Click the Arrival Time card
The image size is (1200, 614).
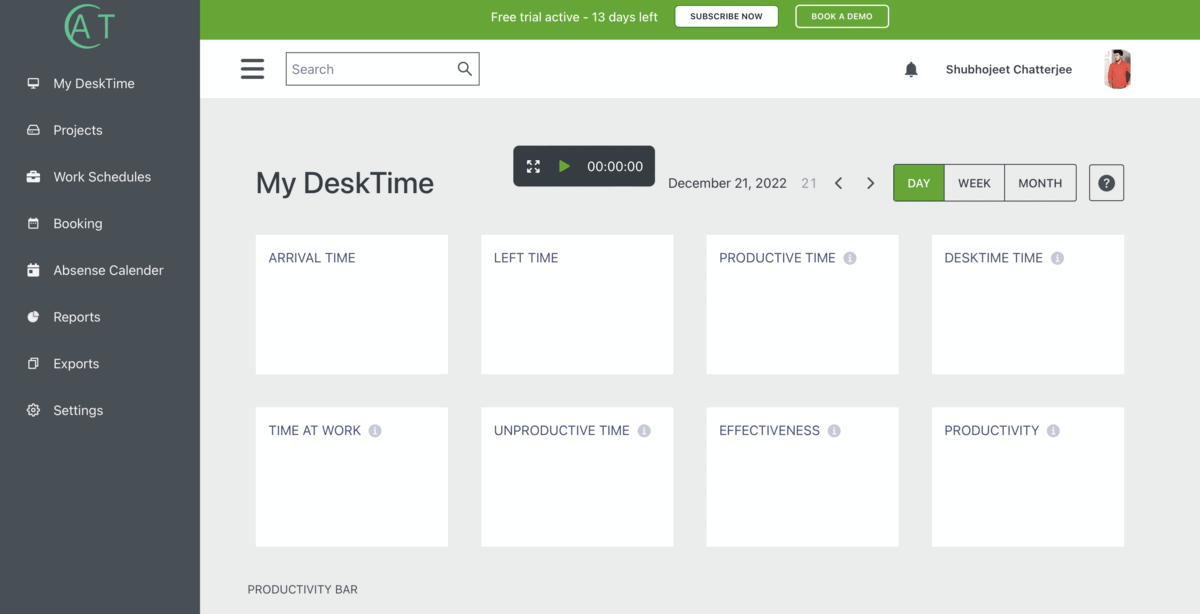[352, 305]
